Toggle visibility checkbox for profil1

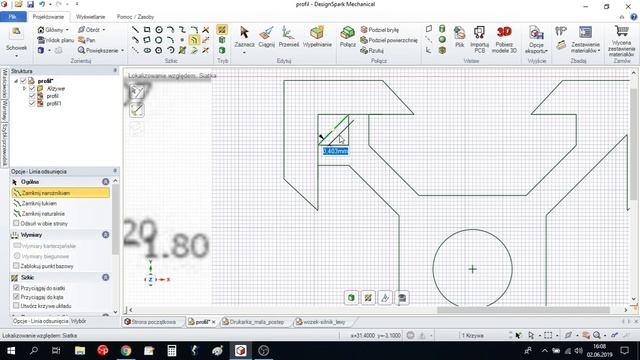tap(32, 104)
